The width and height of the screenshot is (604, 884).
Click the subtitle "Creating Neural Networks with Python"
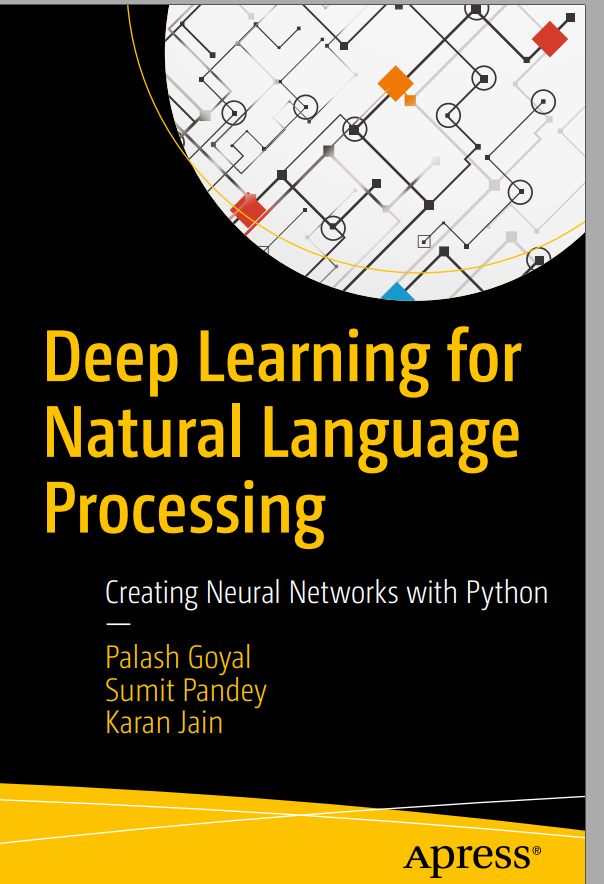(x=326, y=593)
